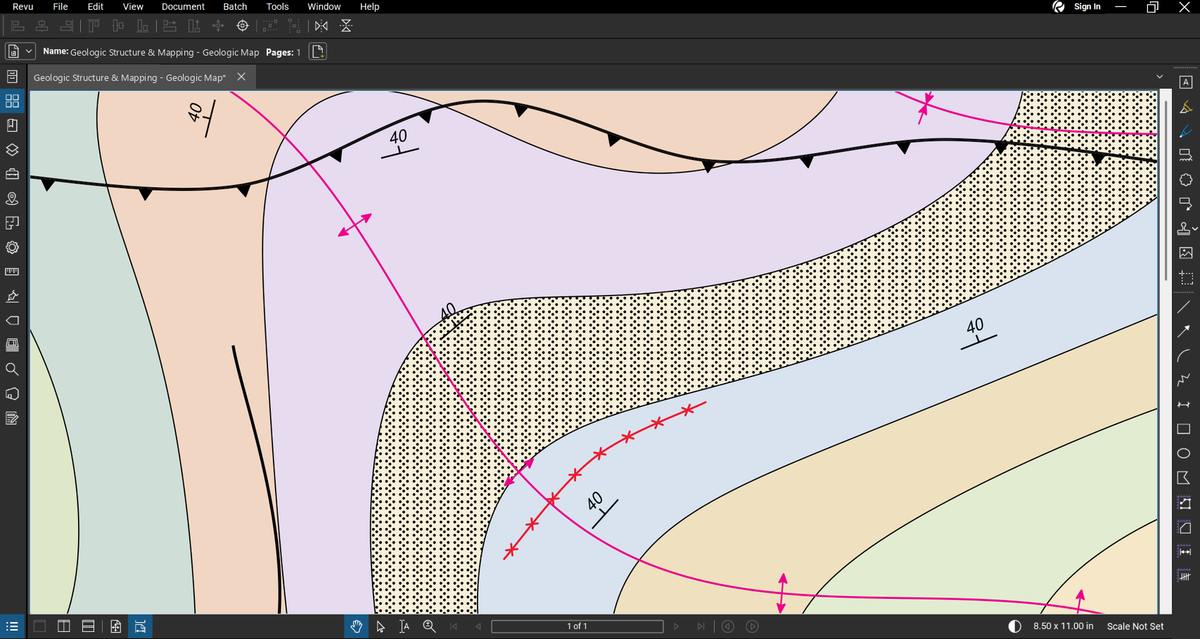Open the Properties gear panel icon
This screenshot has width=1200, height=639.
click(x=12, y=247)
